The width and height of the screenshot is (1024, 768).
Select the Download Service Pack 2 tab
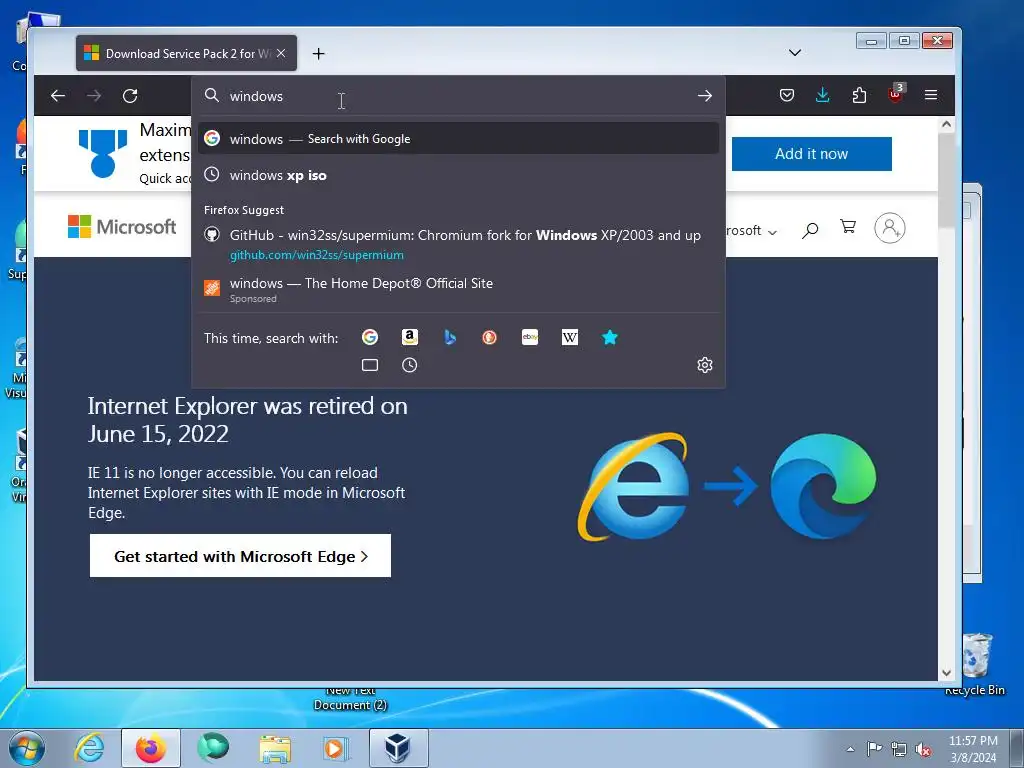point(186,54)
